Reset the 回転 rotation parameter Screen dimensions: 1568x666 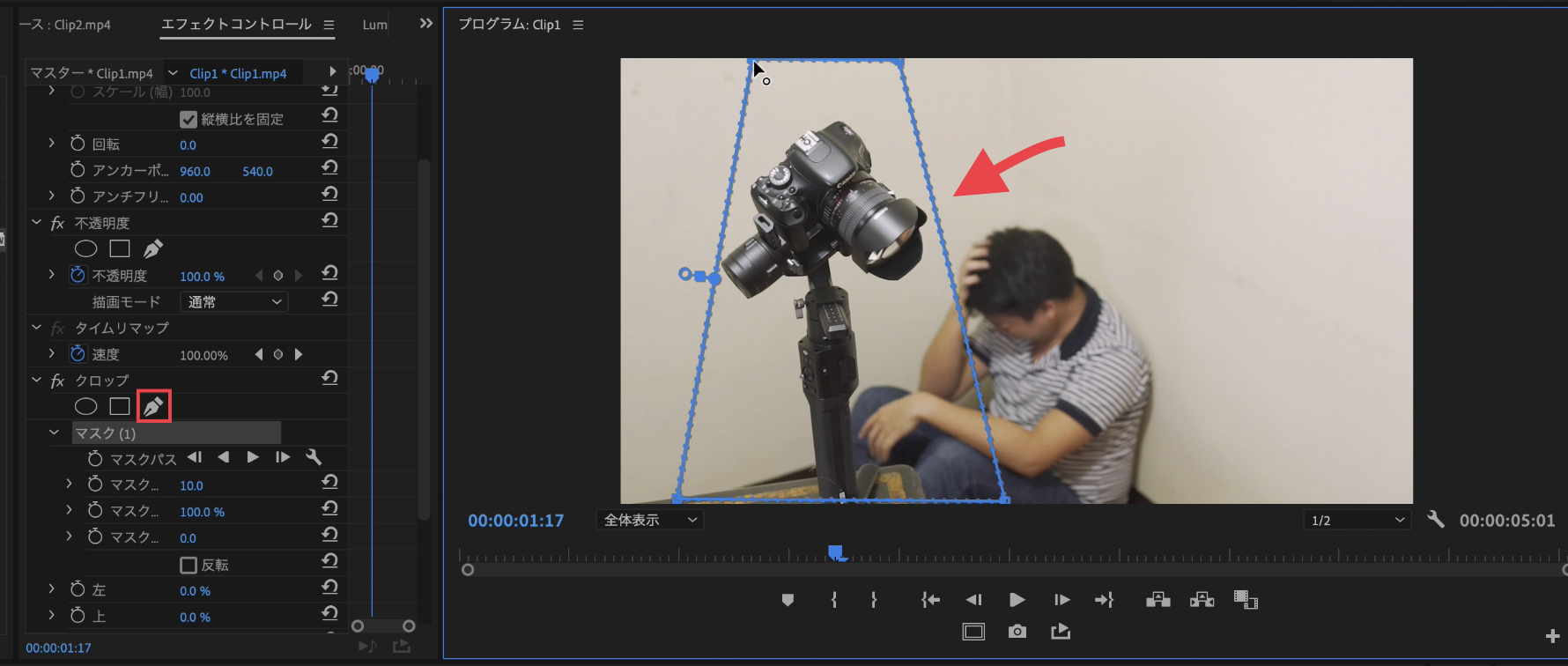pos(329,142)
